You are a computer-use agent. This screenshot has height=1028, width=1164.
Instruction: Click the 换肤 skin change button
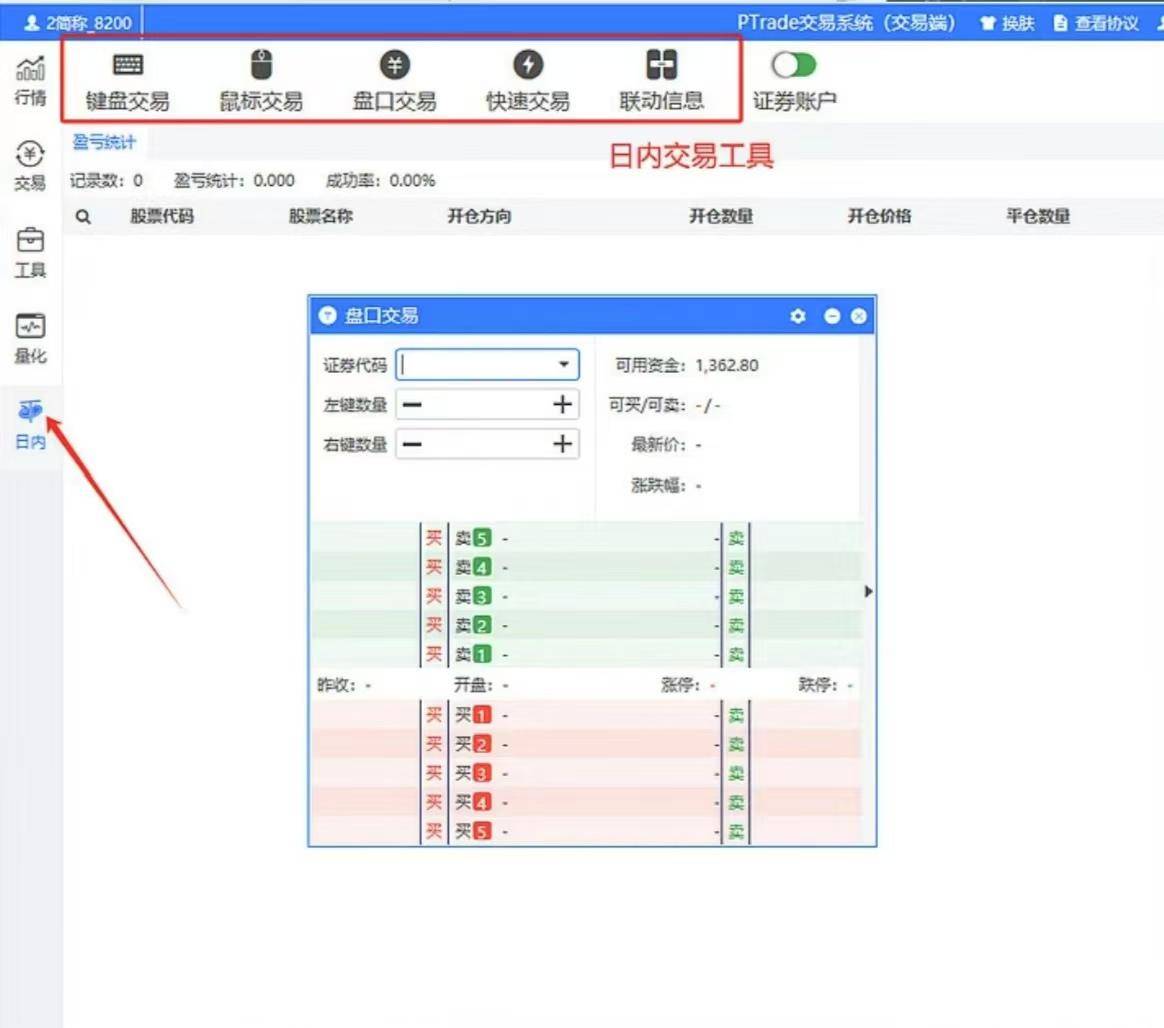(x=1007, y=23)
